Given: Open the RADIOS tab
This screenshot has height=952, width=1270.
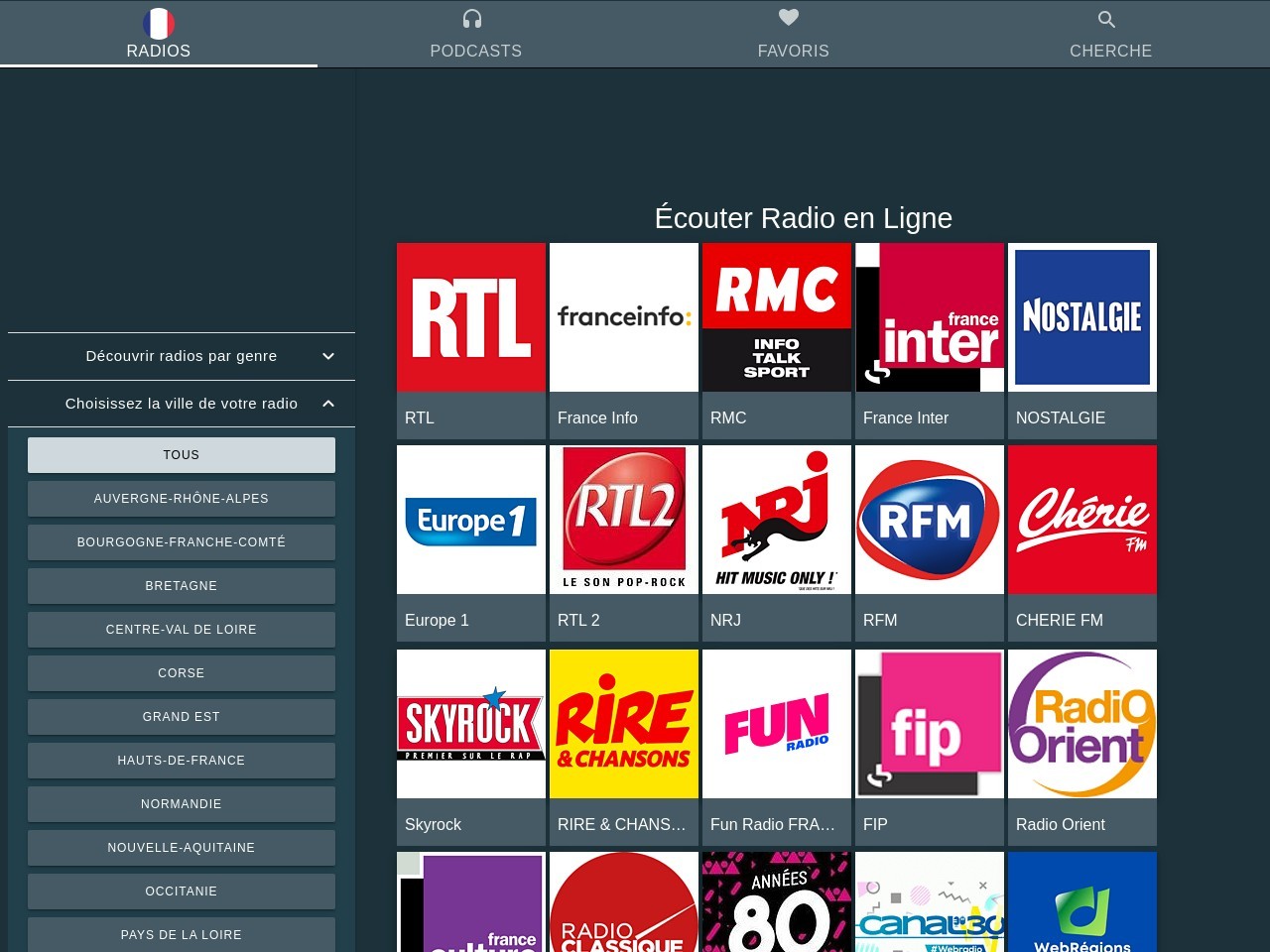Looking at the screenshot, I should click(159, 34).
